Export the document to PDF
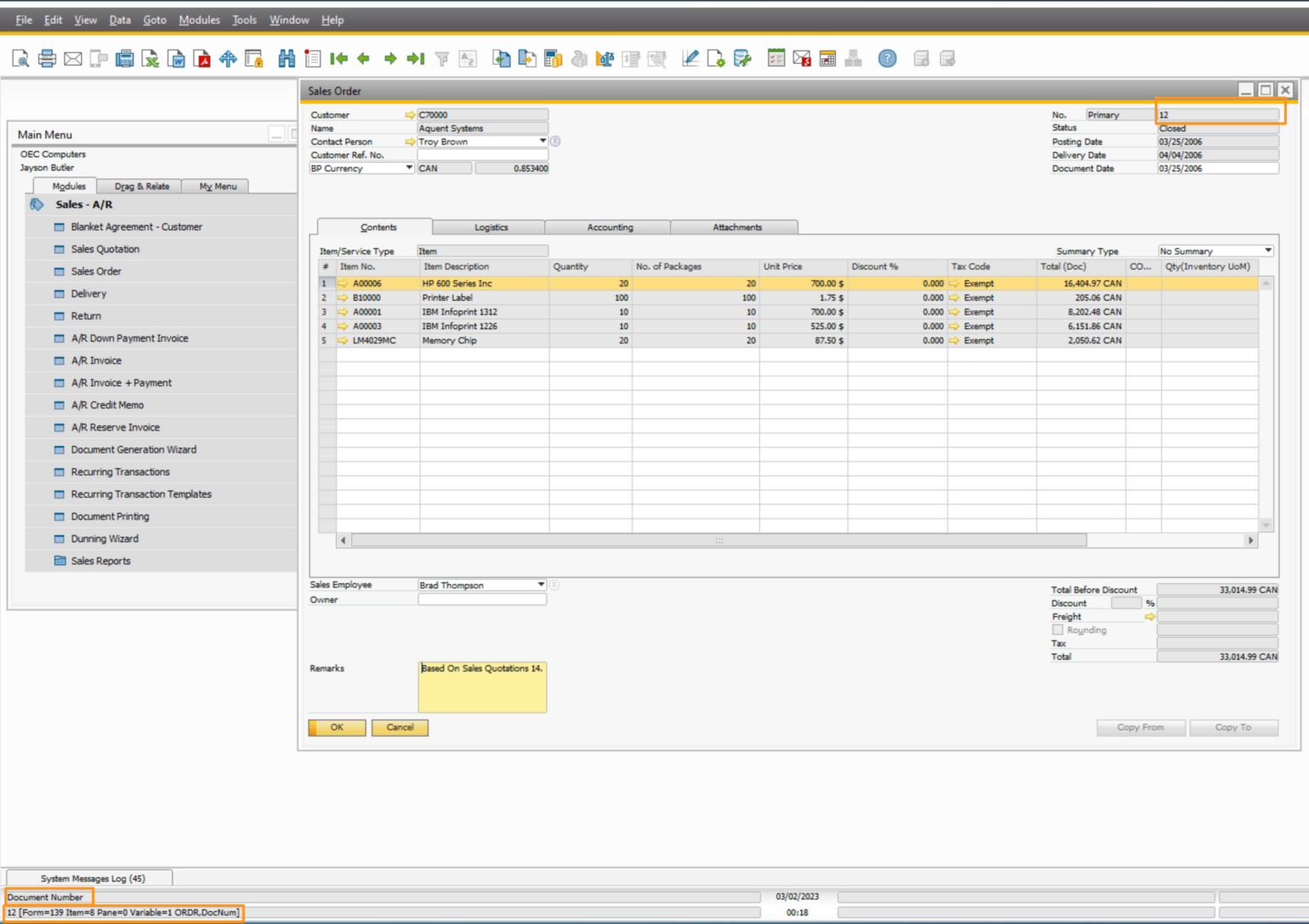1309x924 pixels. [x=203, y=58]
